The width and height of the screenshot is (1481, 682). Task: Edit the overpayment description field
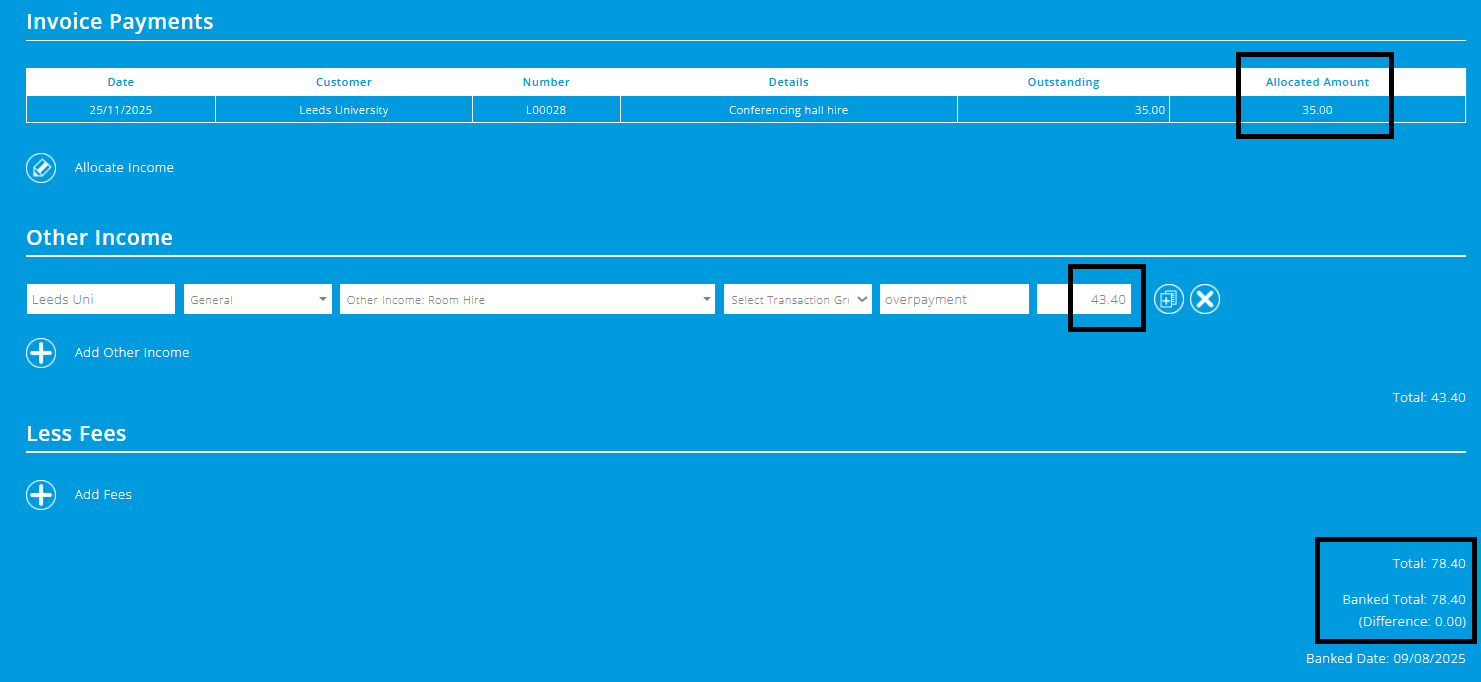point(953,298)
